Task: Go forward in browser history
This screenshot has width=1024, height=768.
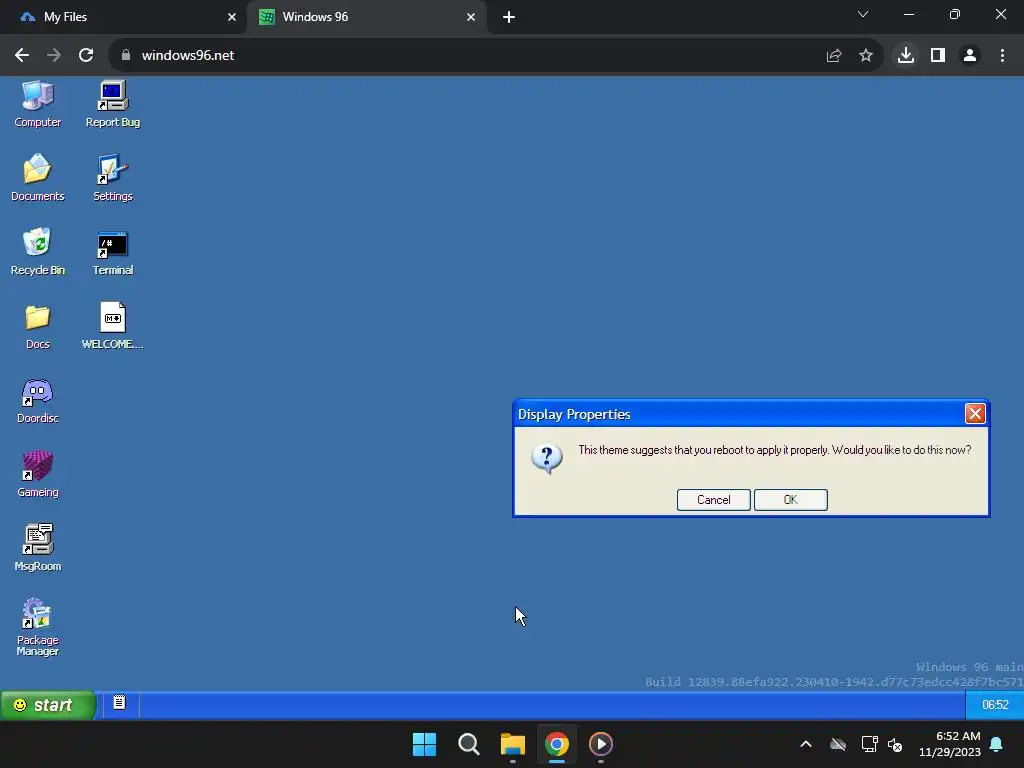Action: 54,56
